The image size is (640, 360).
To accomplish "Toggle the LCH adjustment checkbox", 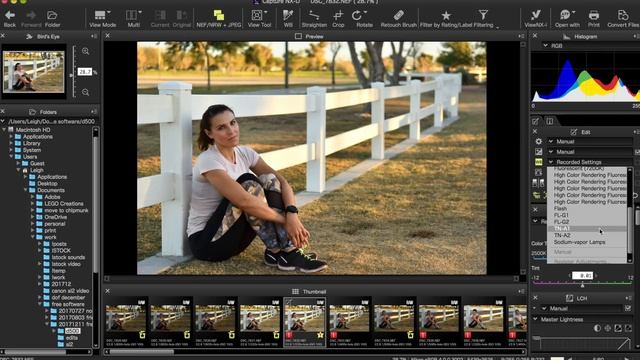I will (x=628, y=308).
